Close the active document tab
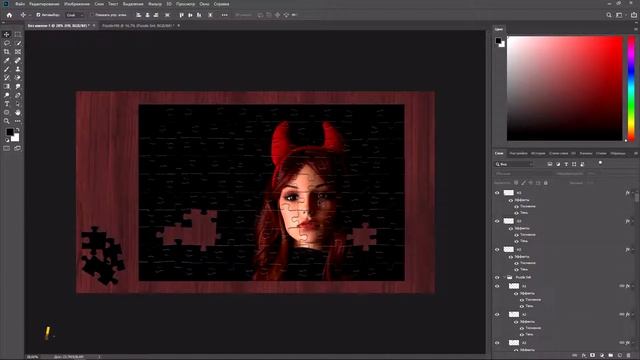The width and height of the screenshot is (640, 360). [x=94, y=26]
